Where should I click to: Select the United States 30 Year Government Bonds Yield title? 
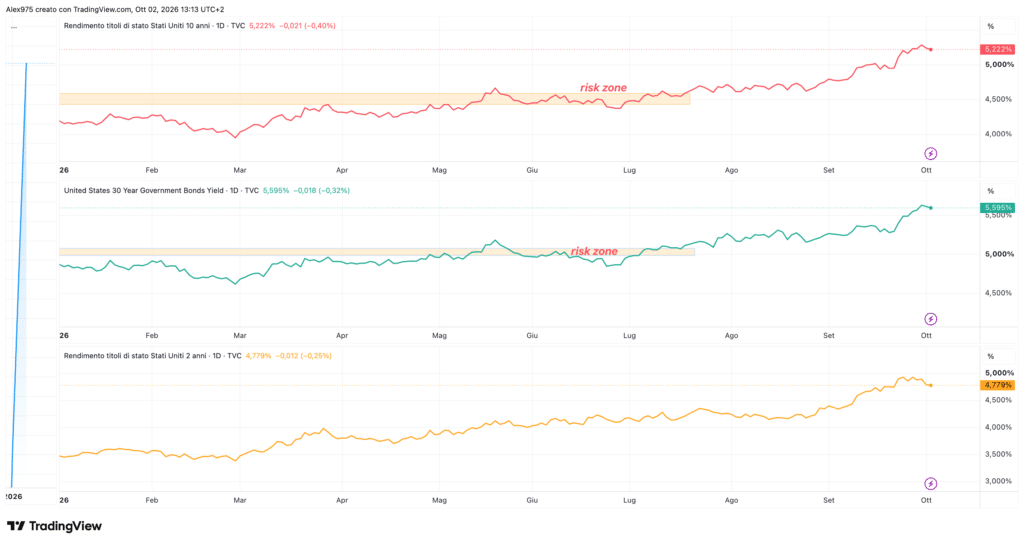click(161, 191)
